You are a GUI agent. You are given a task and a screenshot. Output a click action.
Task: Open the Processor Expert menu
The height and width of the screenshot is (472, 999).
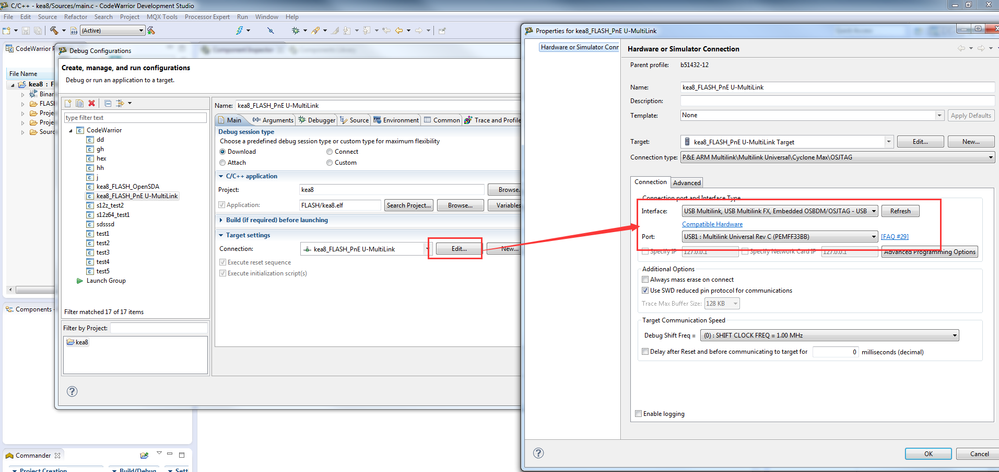click(x=206, y=17)
